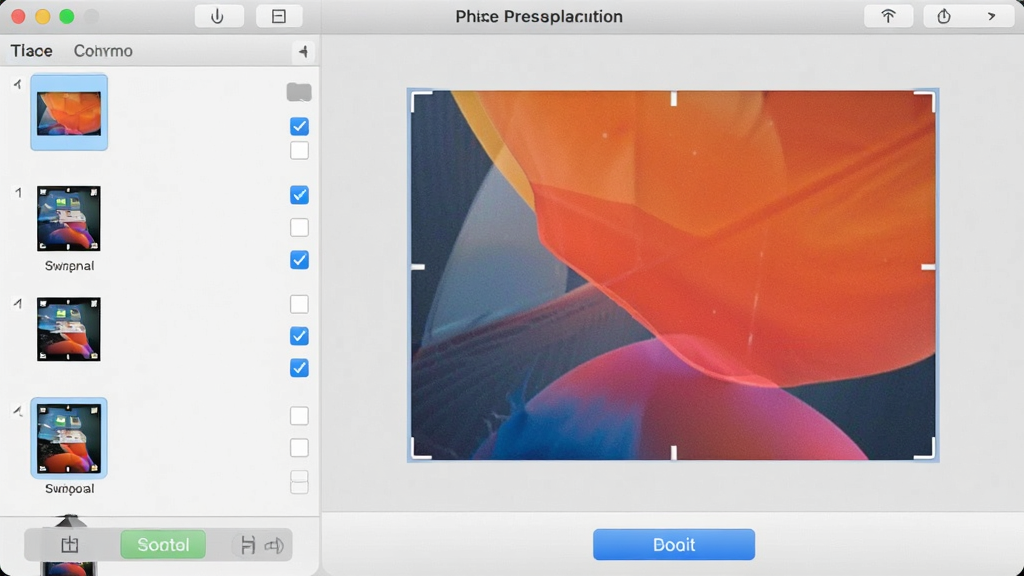This screenshot has width=1024, height=576.
Task: Click the save disk icon at bottom
Action: pyautogui.click(x=248, y=545)
